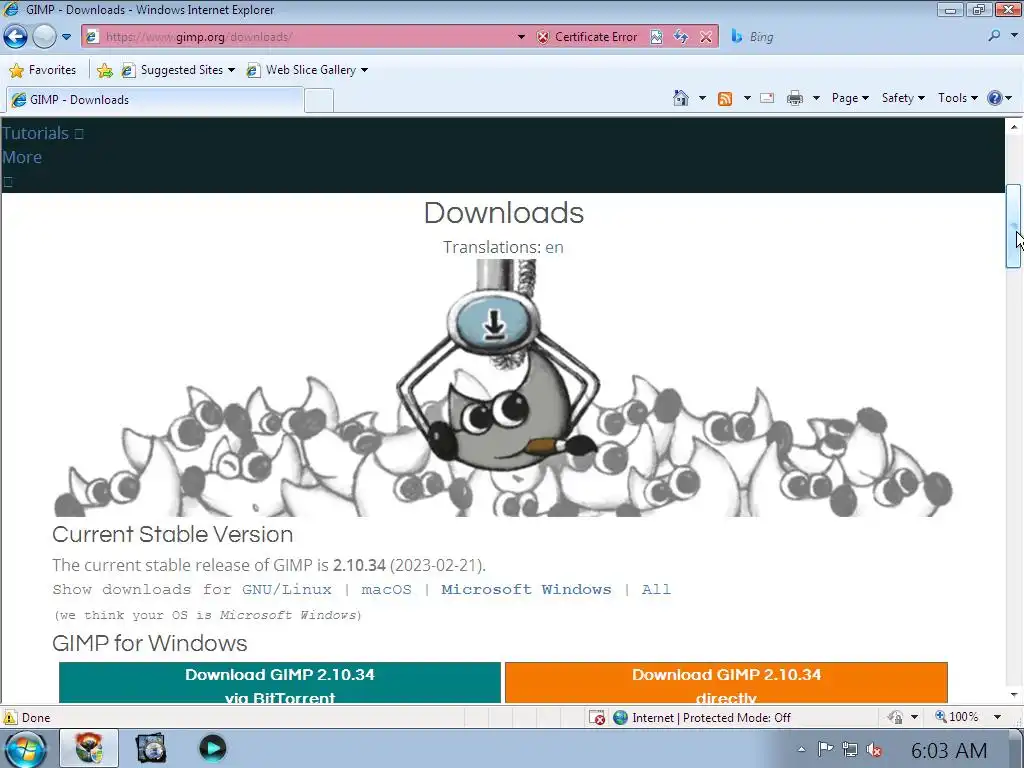Click the Stop loading X icon
The height and width of the screenshot is (768, 1024).
[x=706, y=37]
